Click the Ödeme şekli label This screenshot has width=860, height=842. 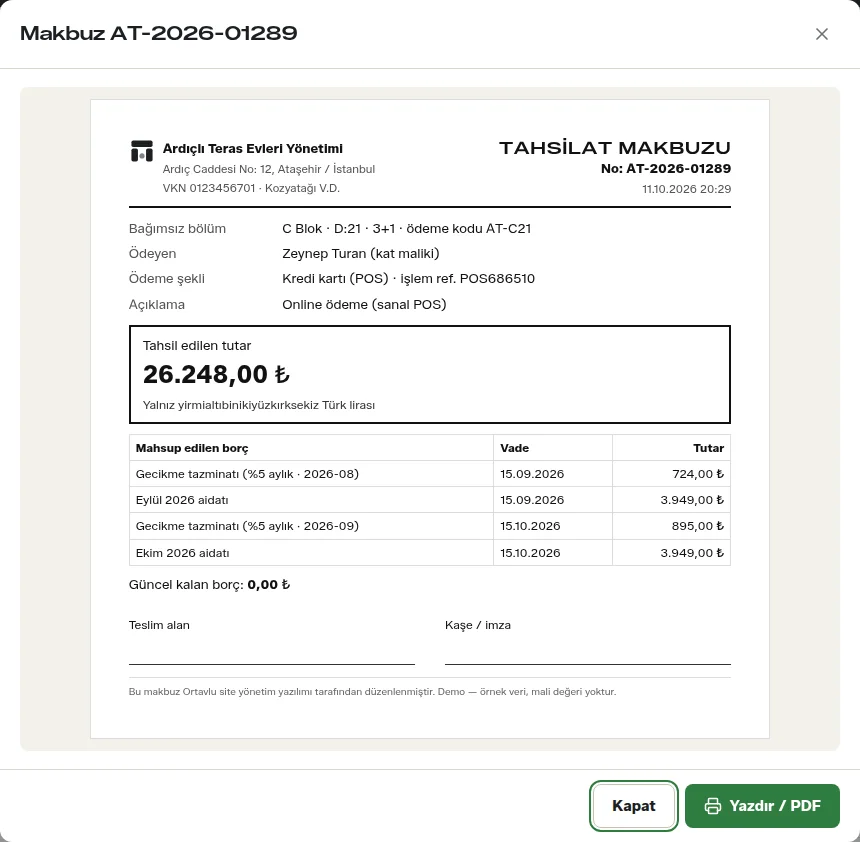click(x=167, y=279)
